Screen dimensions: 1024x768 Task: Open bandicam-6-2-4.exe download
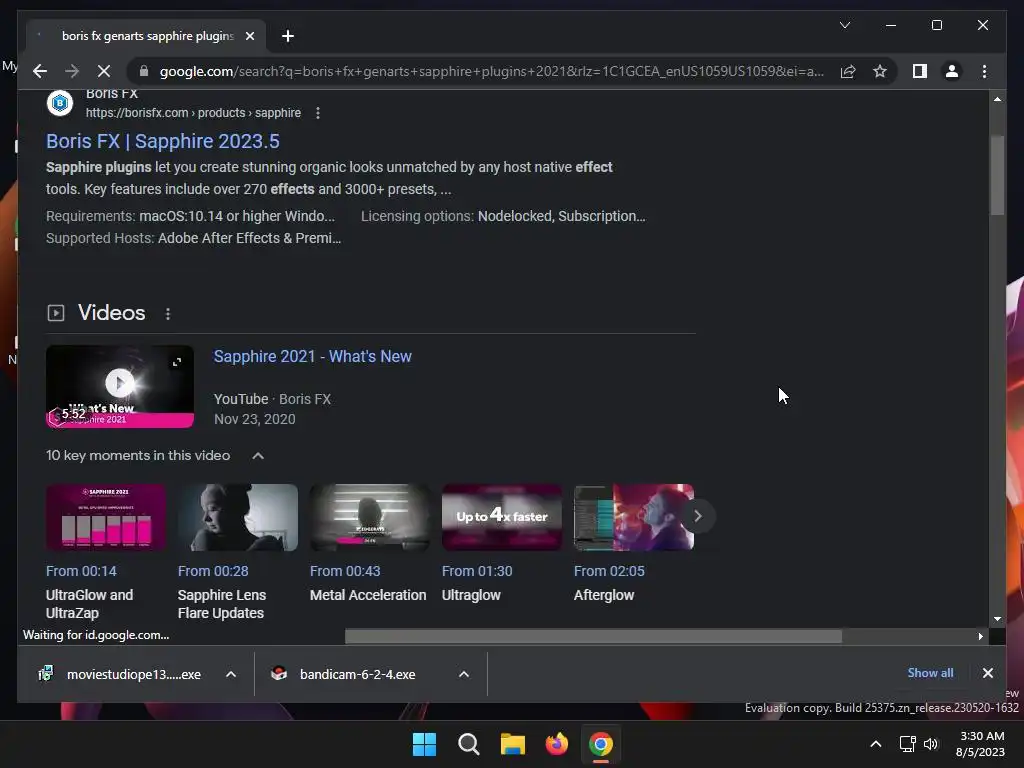(x=357, y=674)
